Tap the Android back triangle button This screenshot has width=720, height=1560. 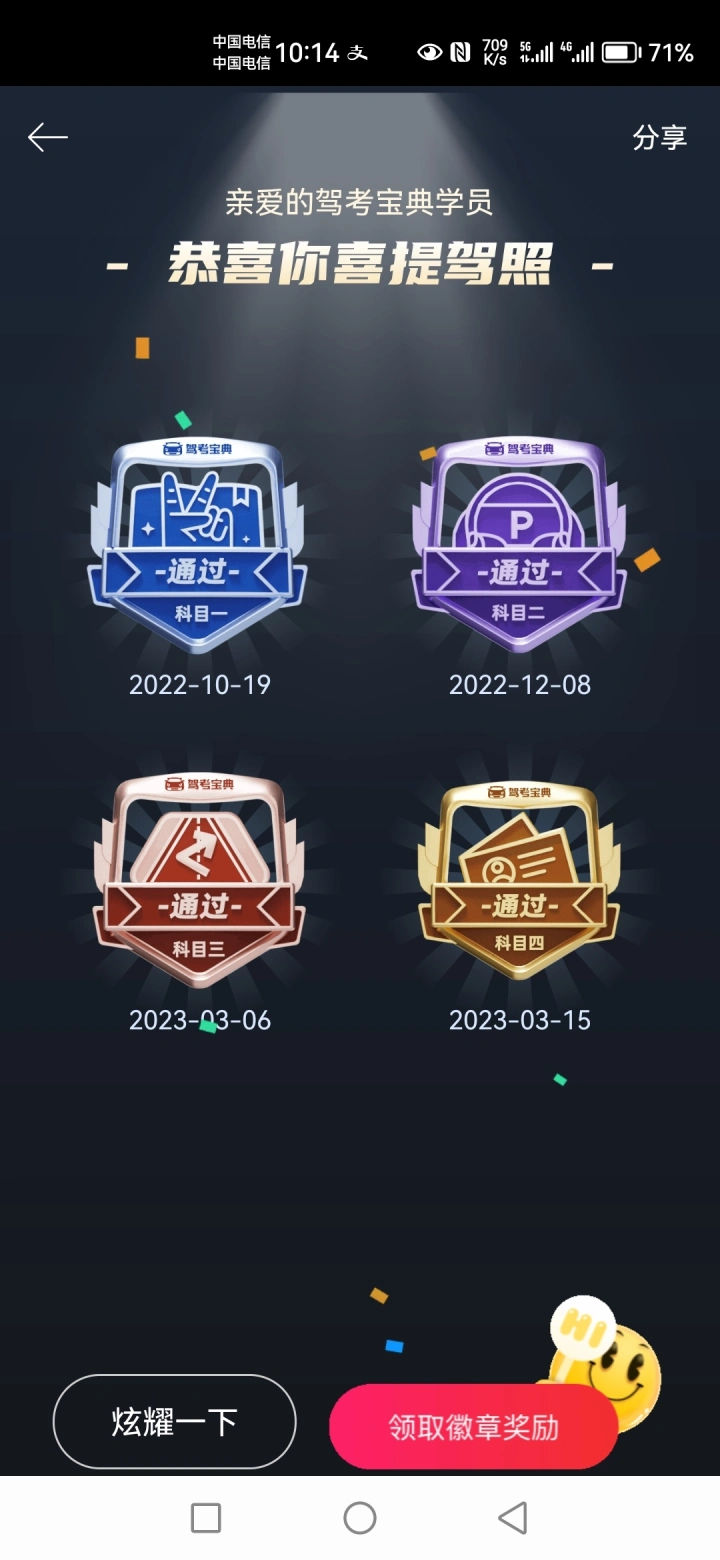point(512,1518)
